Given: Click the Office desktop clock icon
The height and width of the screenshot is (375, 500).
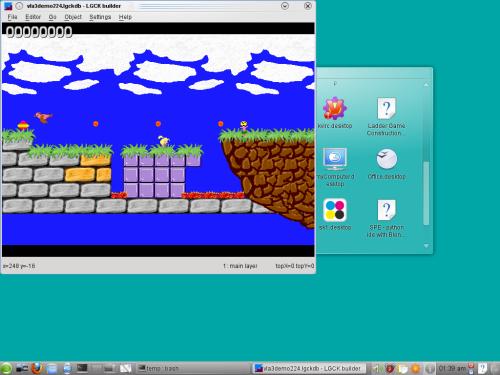Looking at the screenshot, I should point(387,159).
